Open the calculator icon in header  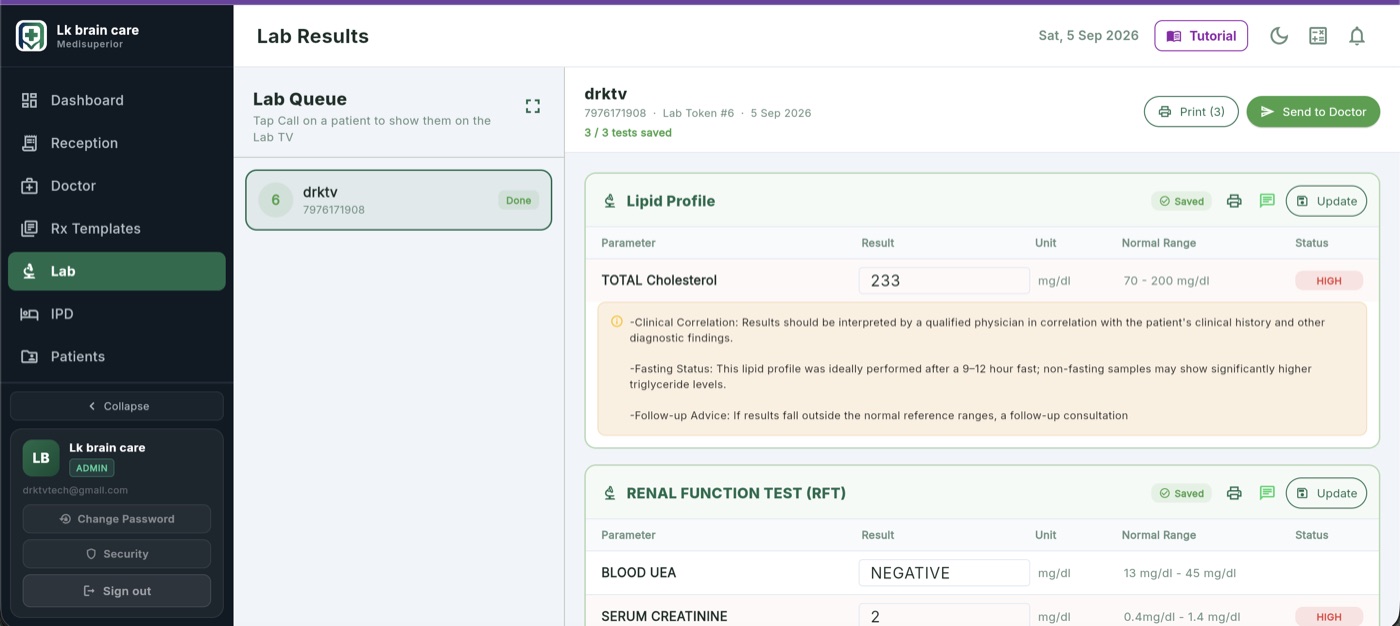pyautogui.click(x=1318, y=36)
